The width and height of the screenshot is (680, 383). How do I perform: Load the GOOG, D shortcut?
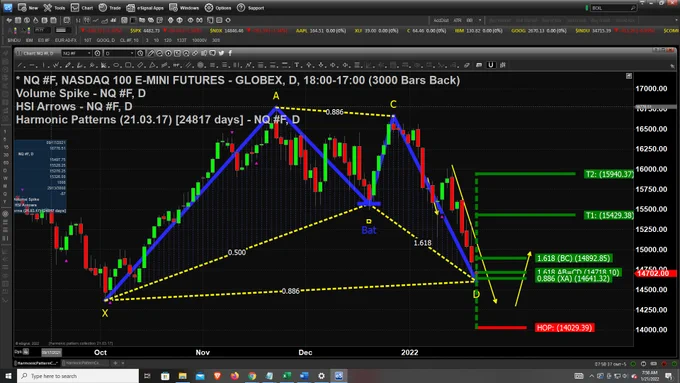[106, 40]
